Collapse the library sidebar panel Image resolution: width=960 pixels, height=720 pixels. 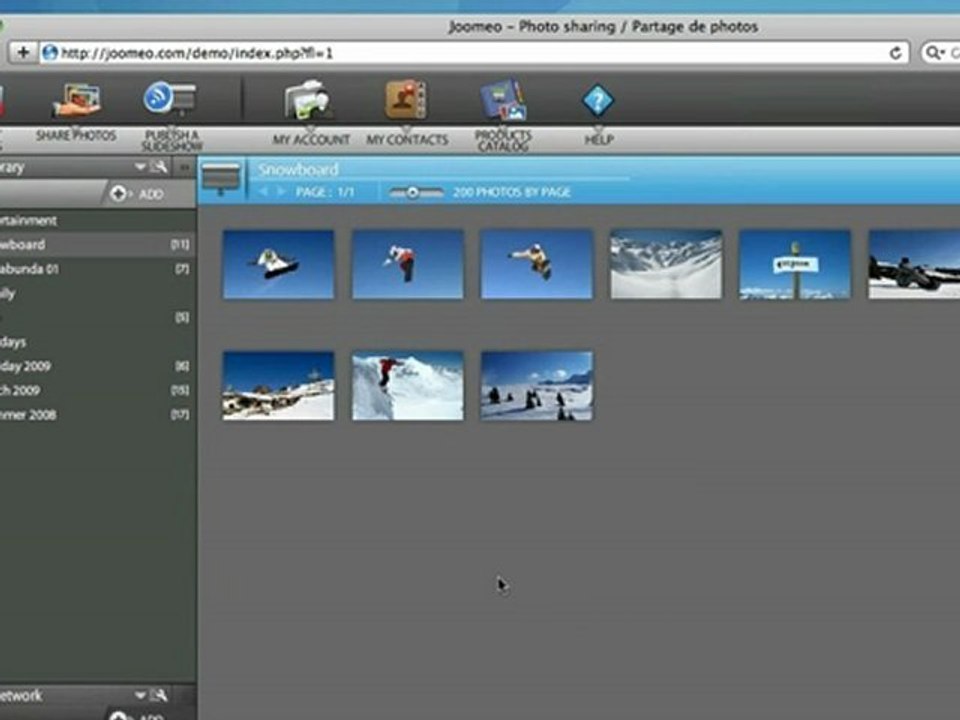tap(184, 167)
